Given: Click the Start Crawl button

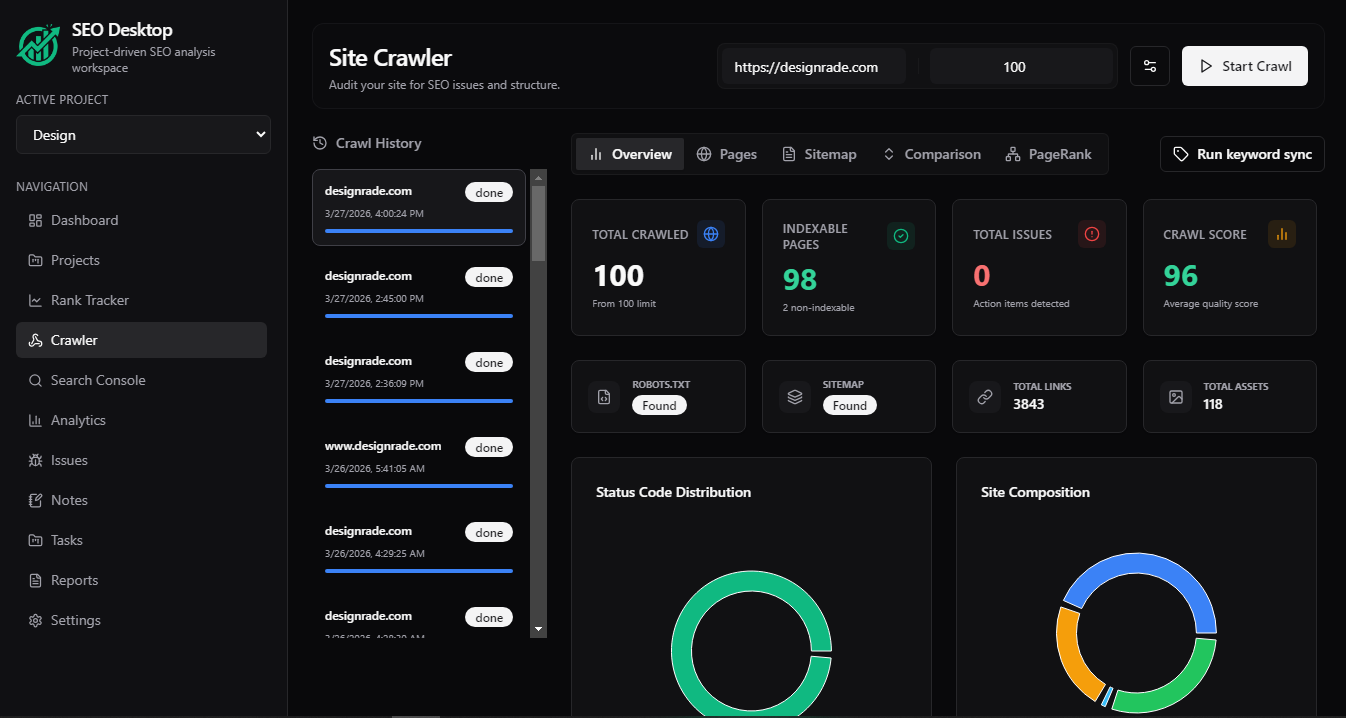Looking at the screenshot, I should [1245, 66].
